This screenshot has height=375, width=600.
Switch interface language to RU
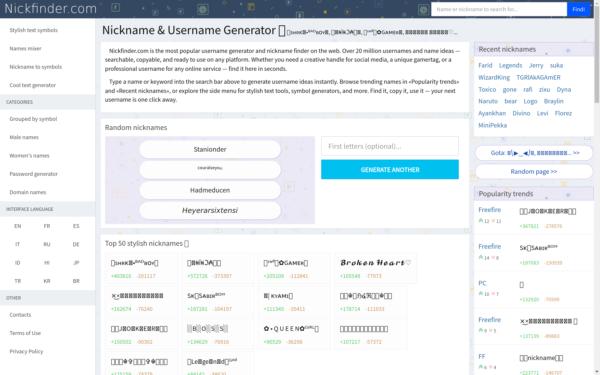click(x=47, y=244)
